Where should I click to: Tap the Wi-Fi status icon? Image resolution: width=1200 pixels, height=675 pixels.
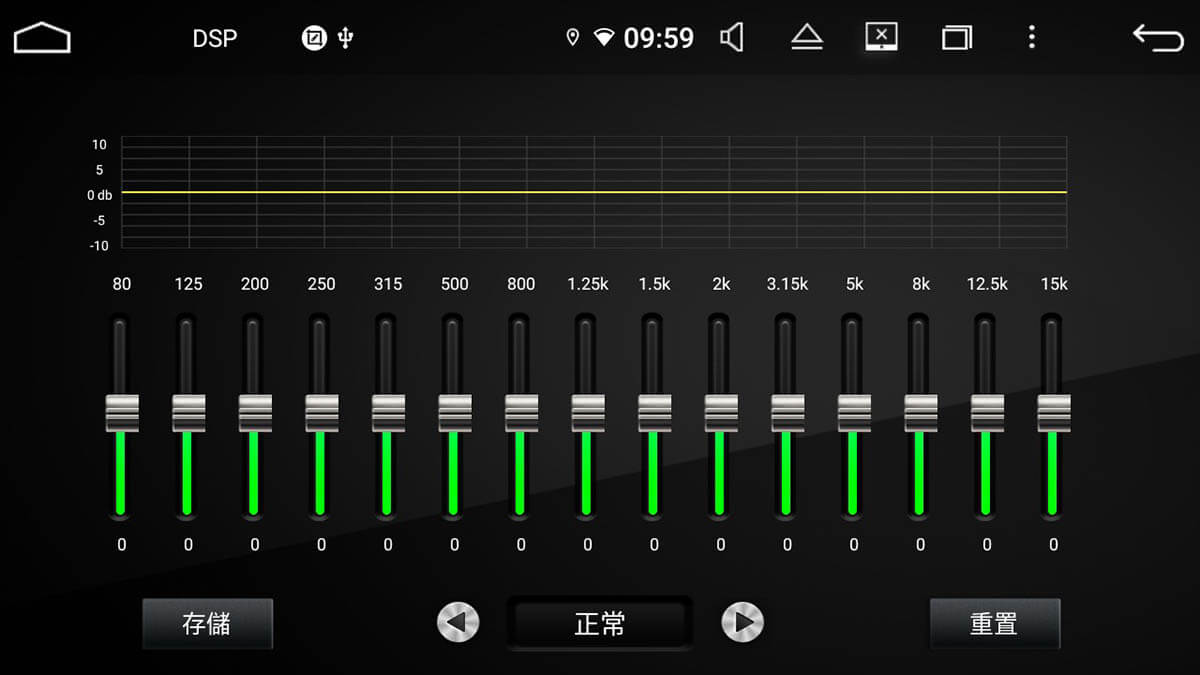[x=604, y=38]
